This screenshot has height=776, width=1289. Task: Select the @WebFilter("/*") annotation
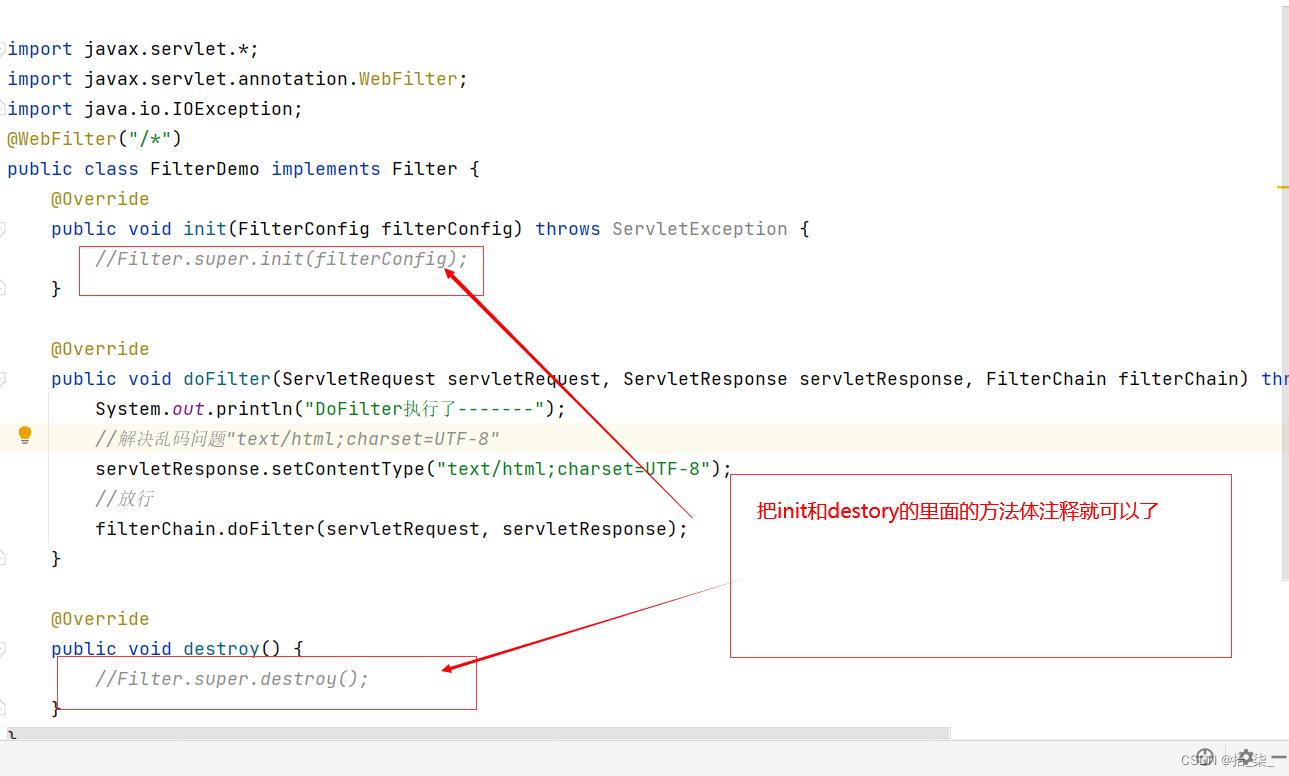(x=95, y=138)
